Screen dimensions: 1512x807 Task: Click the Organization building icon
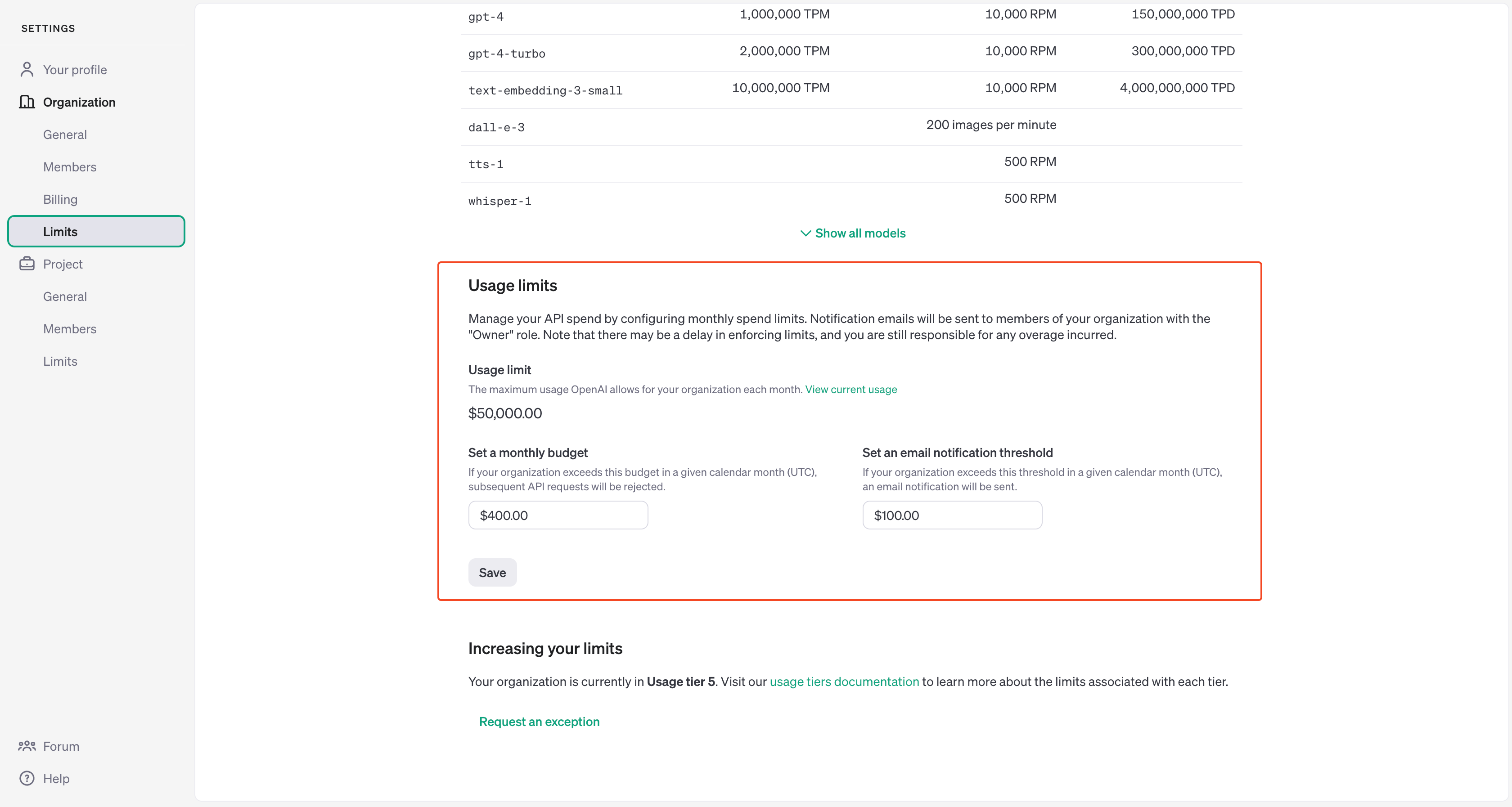pyautogui.click(x=27, y=102)
